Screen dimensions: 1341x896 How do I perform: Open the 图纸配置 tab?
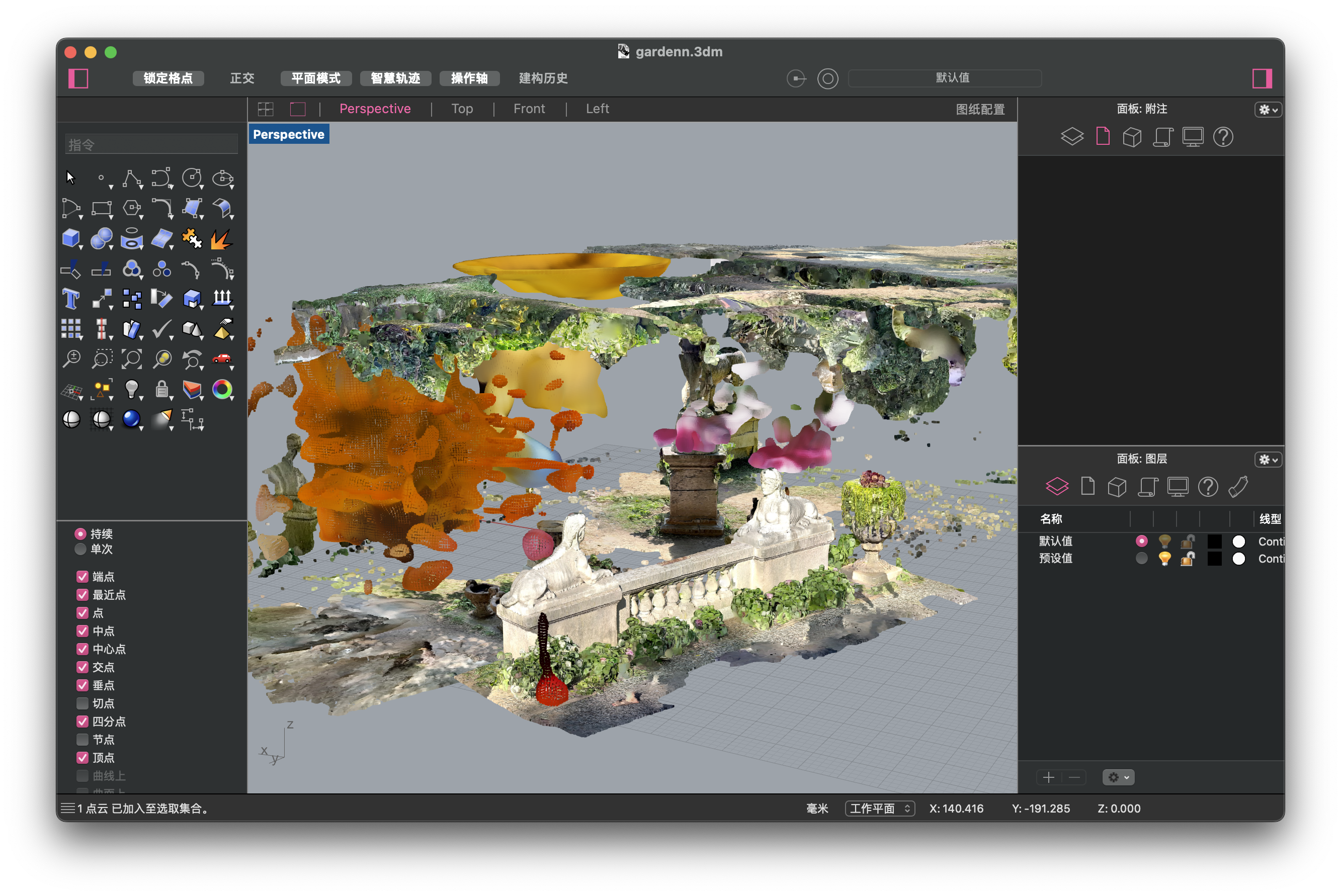(x=980, y=109)
